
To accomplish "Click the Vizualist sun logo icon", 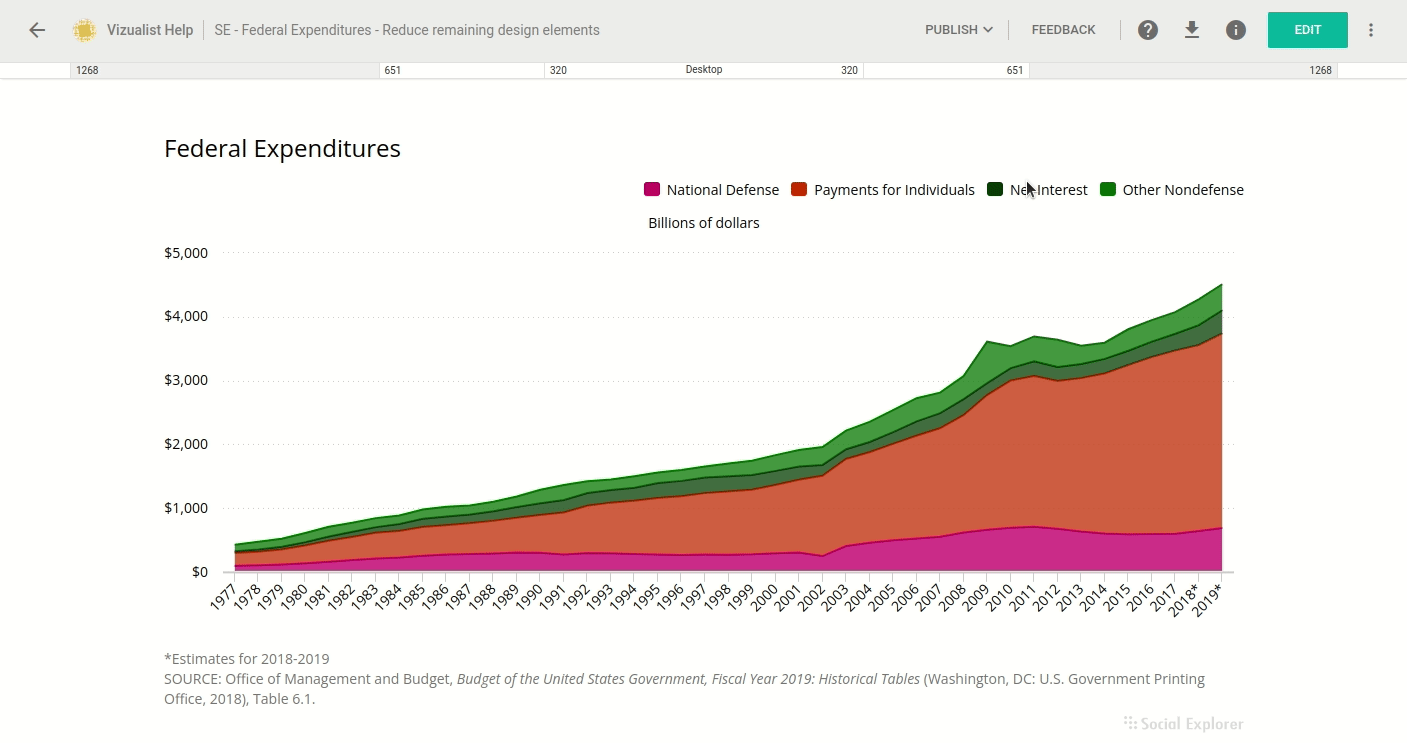I will [84, 30].
